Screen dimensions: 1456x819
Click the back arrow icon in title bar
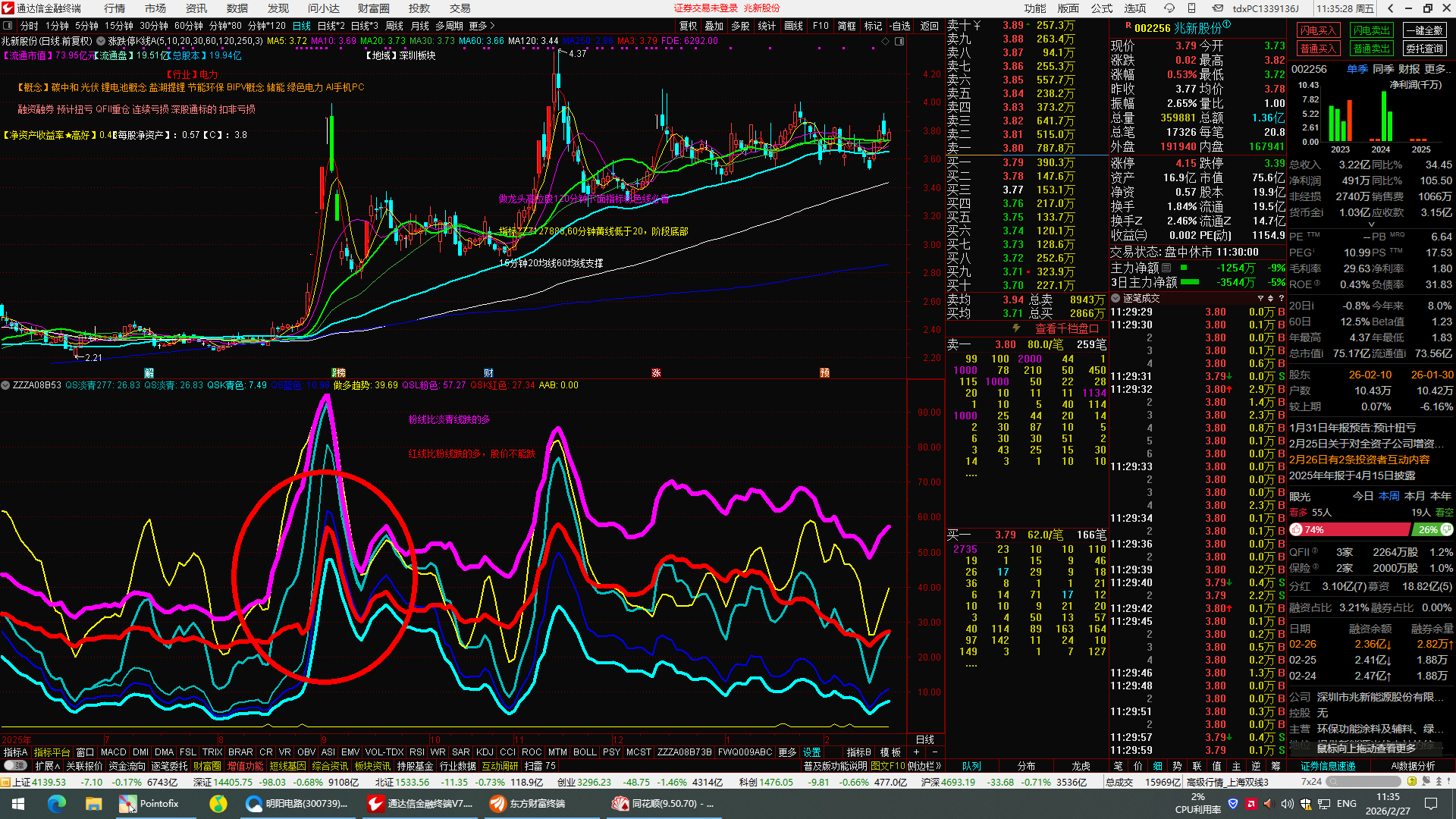[x=1390, y=8]
